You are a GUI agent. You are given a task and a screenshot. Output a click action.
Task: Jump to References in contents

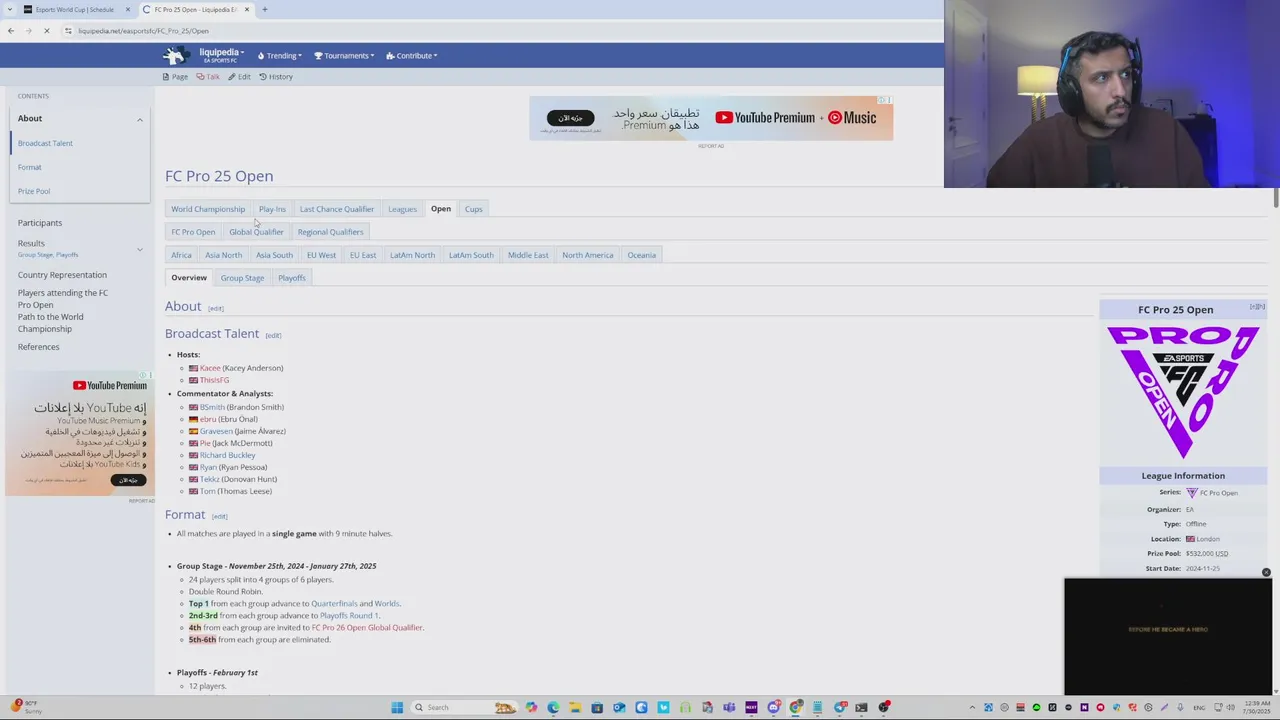click(x=38, y=347)
